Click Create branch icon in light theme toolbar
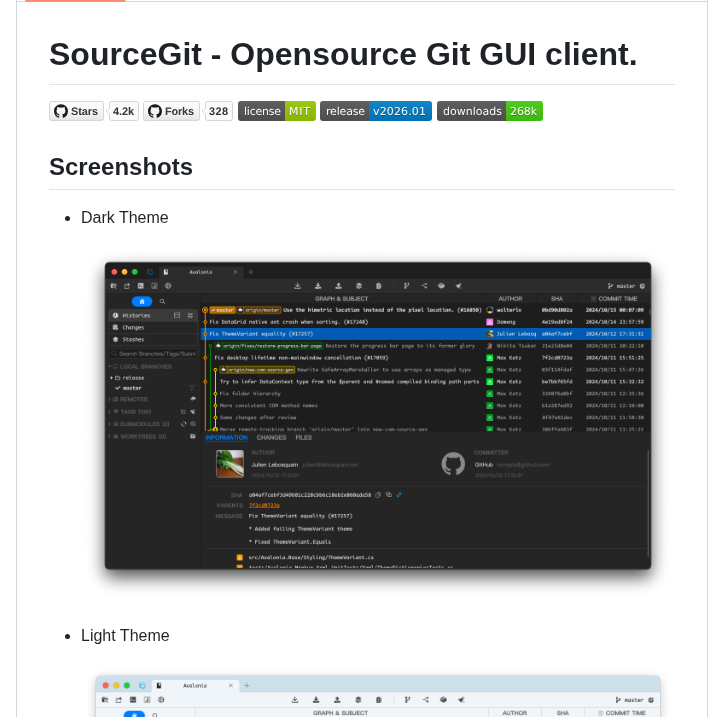Screen dimensions: 724x717 pyautogui.click(x=407, y=700)
